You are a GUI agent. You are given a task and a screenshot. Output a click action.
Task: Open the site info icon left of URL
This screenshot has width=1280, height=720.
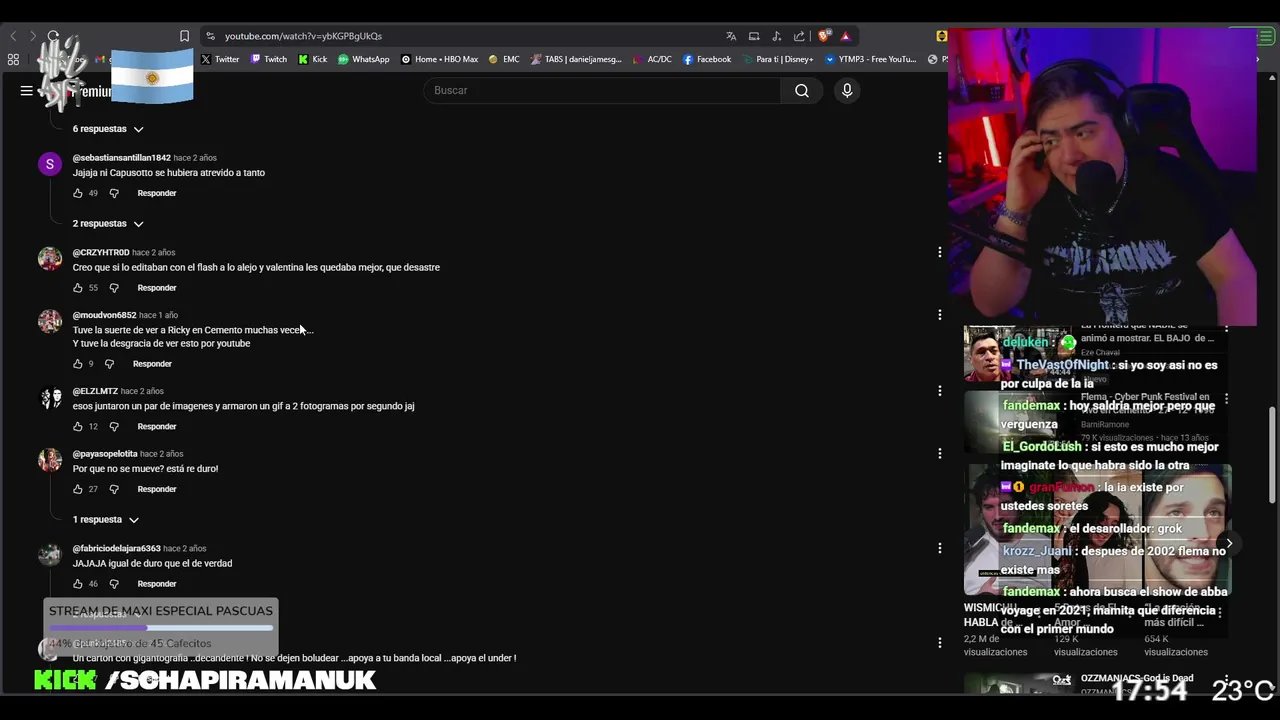click(210, 36)
